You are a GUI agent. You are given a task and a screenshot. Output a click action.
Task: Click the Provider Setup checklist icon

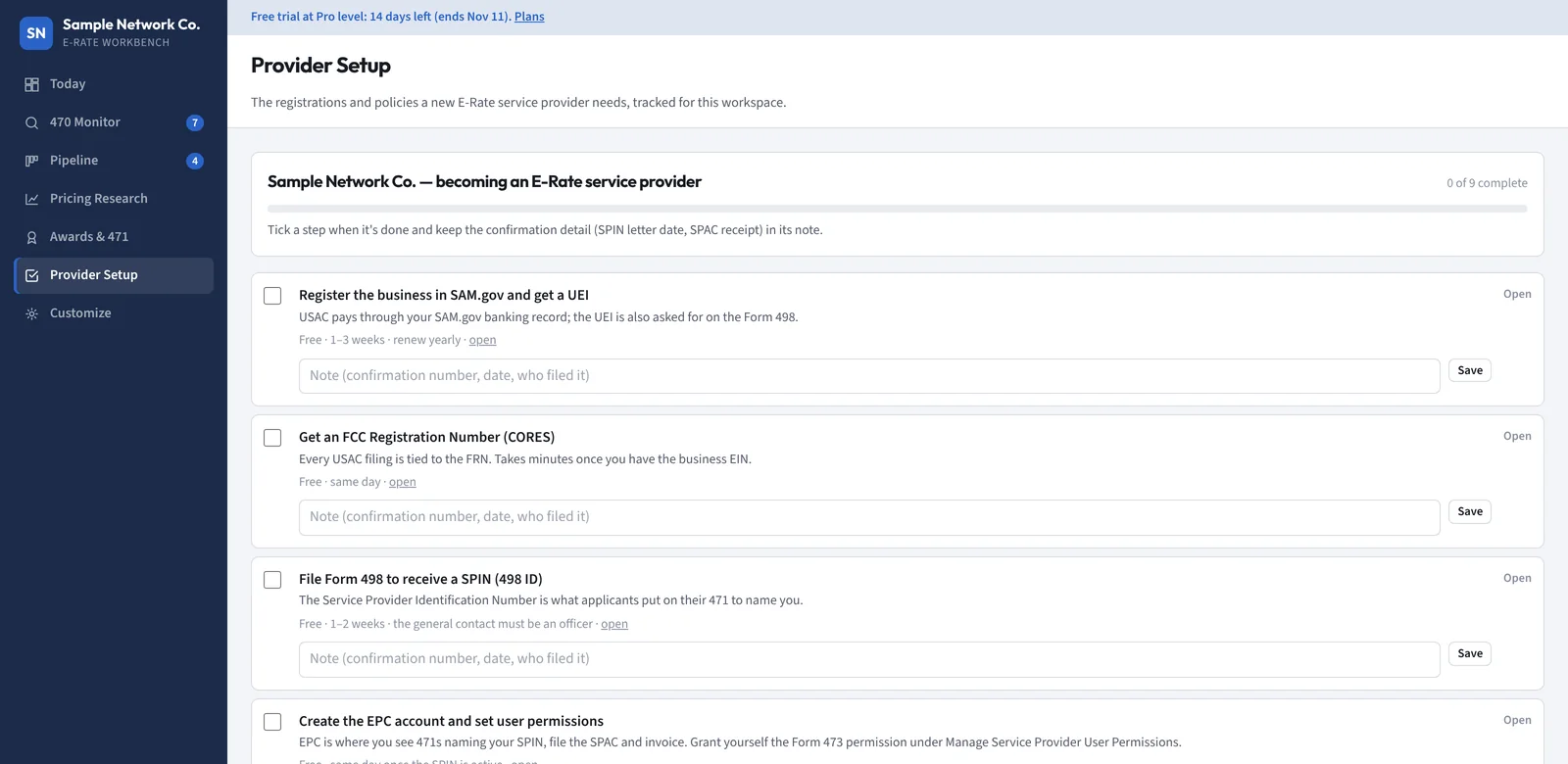coord(31,275)
